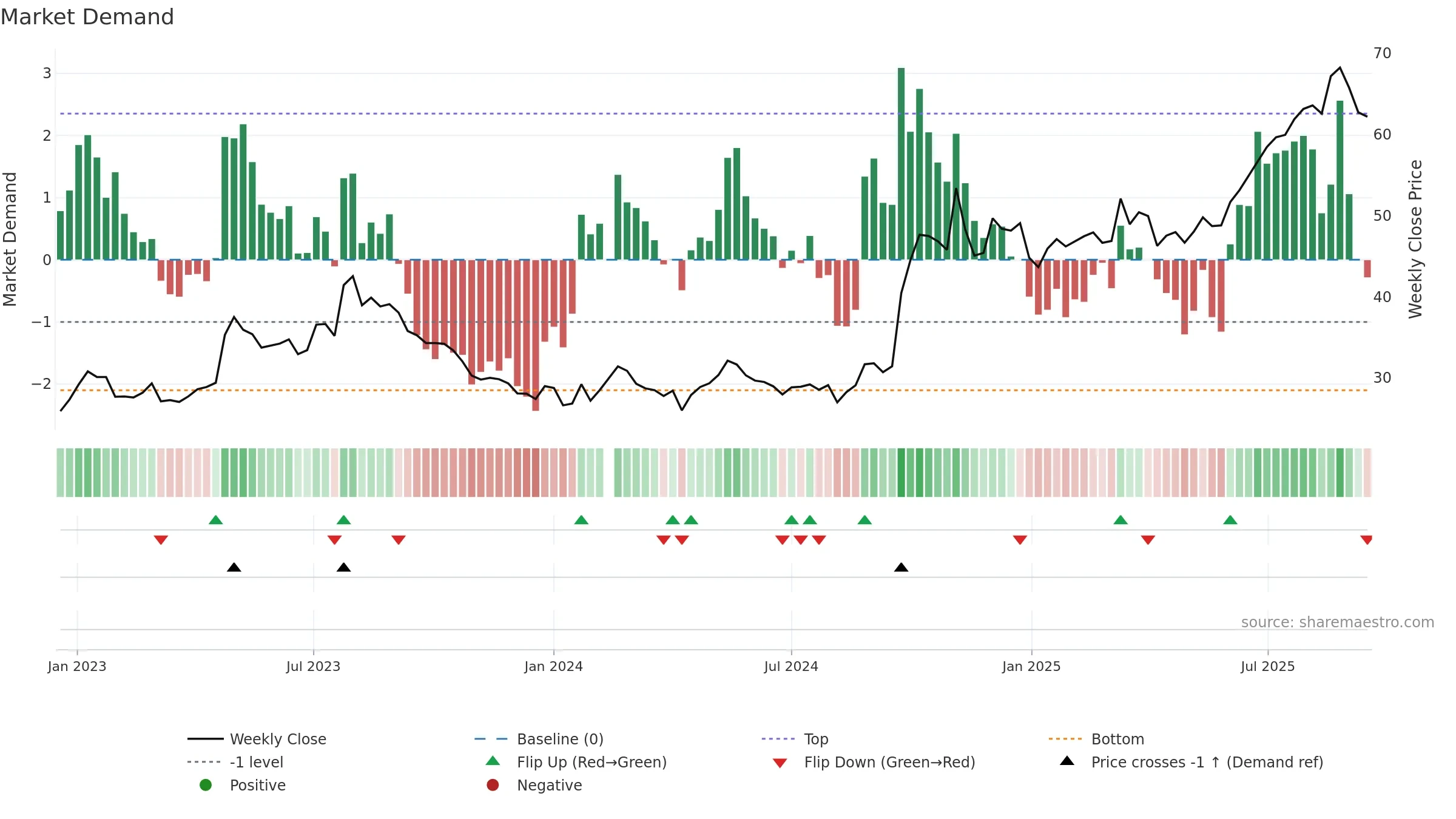Viewport: 1456px width, 819px height.
Task: Click the first red flip-down triangle marker
Action: (x=161, y=540)
